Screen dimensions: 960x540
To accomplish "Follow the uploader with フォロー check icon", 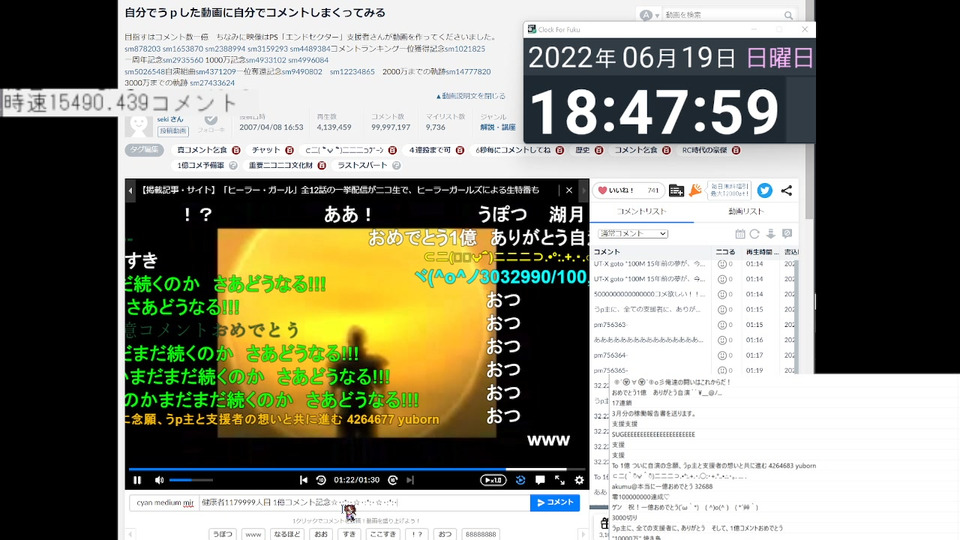I will (x=211, y=123).
